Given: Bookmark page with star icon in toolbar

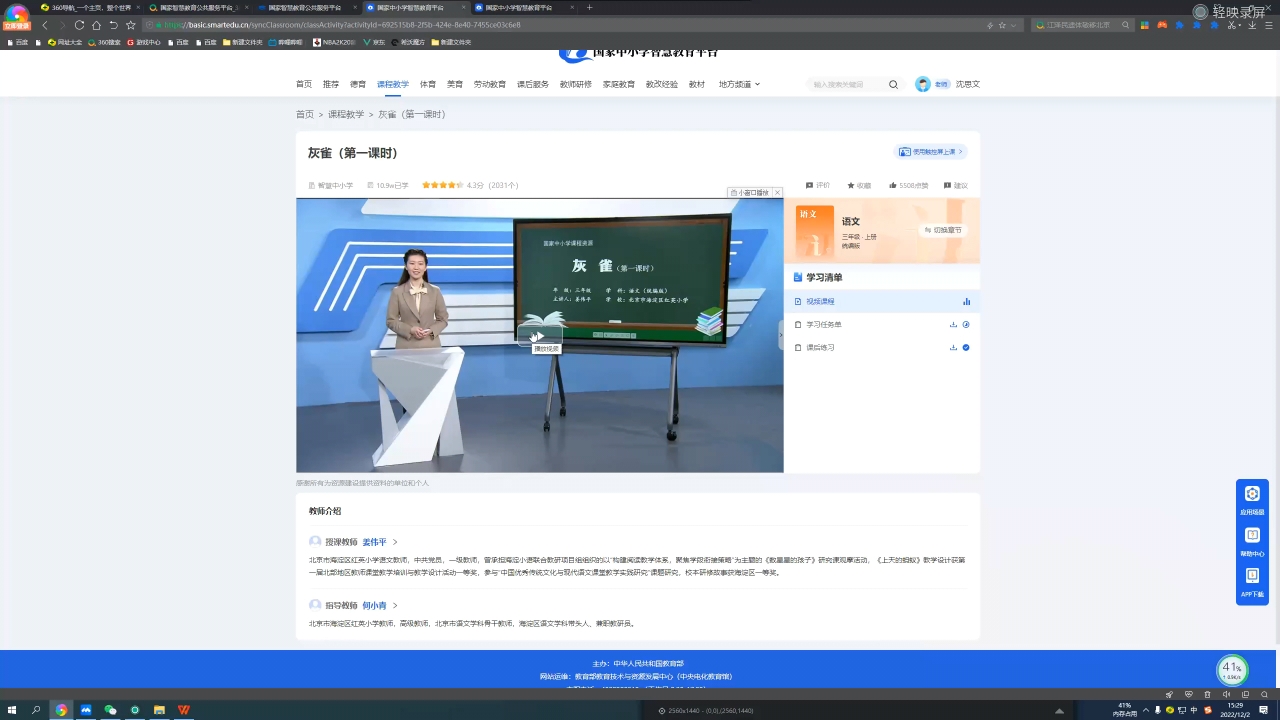Looking at the screenshot, I should [130, 25].
